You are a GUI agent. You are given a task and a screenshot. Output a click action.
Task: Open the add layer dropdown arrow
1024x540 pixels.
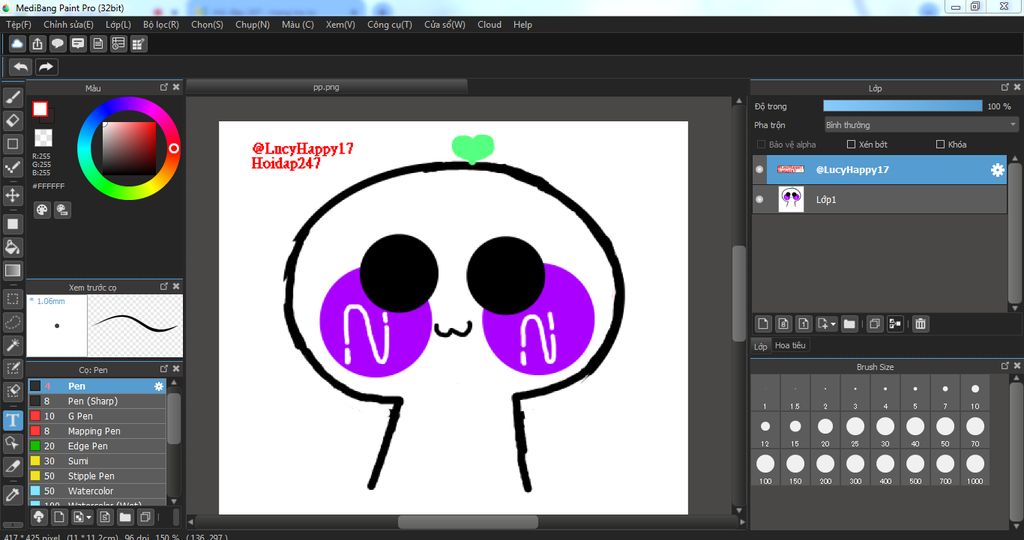click(x=833, y=325)
